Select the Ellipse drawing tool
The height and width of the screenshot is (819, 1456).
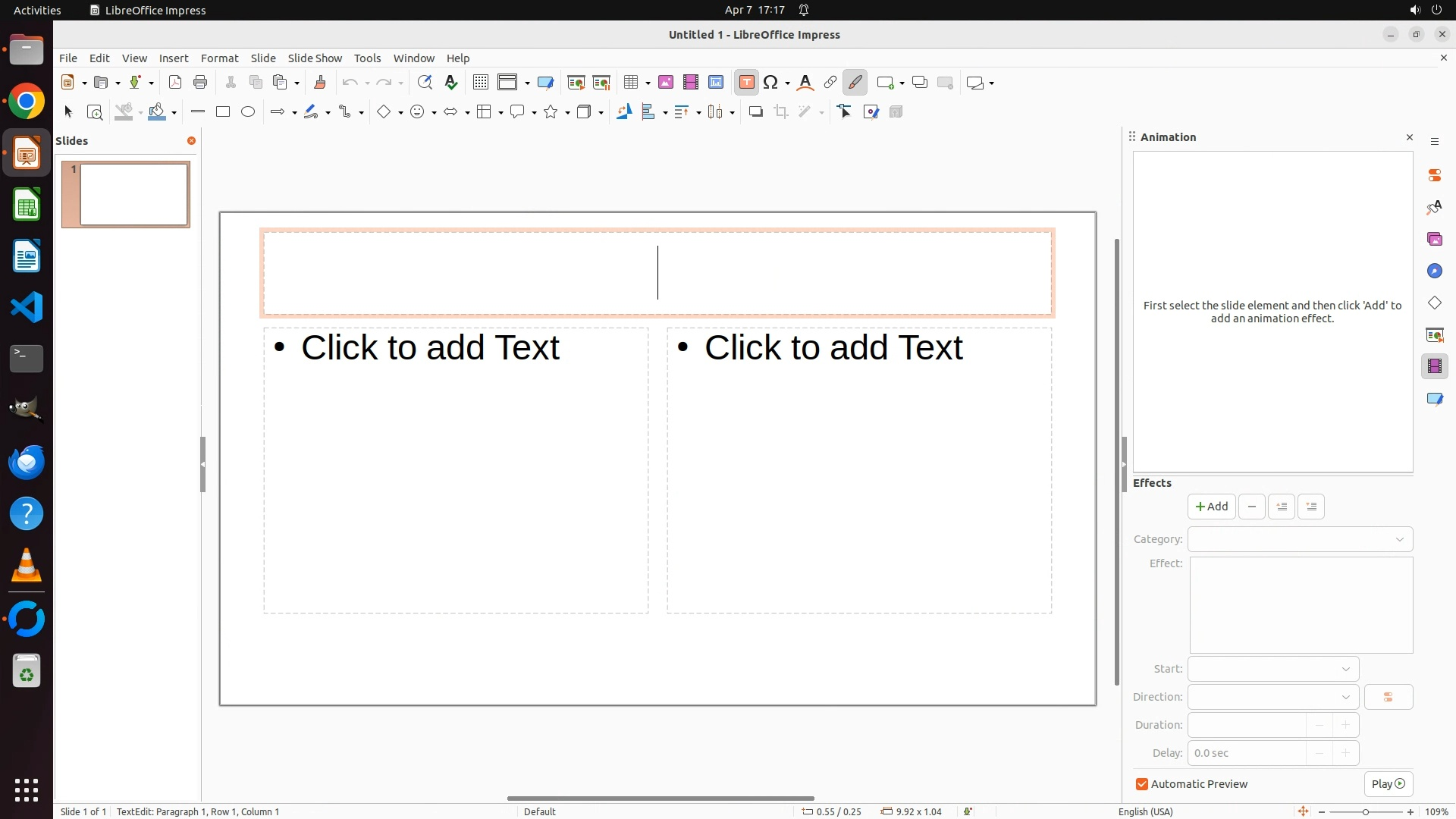248,112
